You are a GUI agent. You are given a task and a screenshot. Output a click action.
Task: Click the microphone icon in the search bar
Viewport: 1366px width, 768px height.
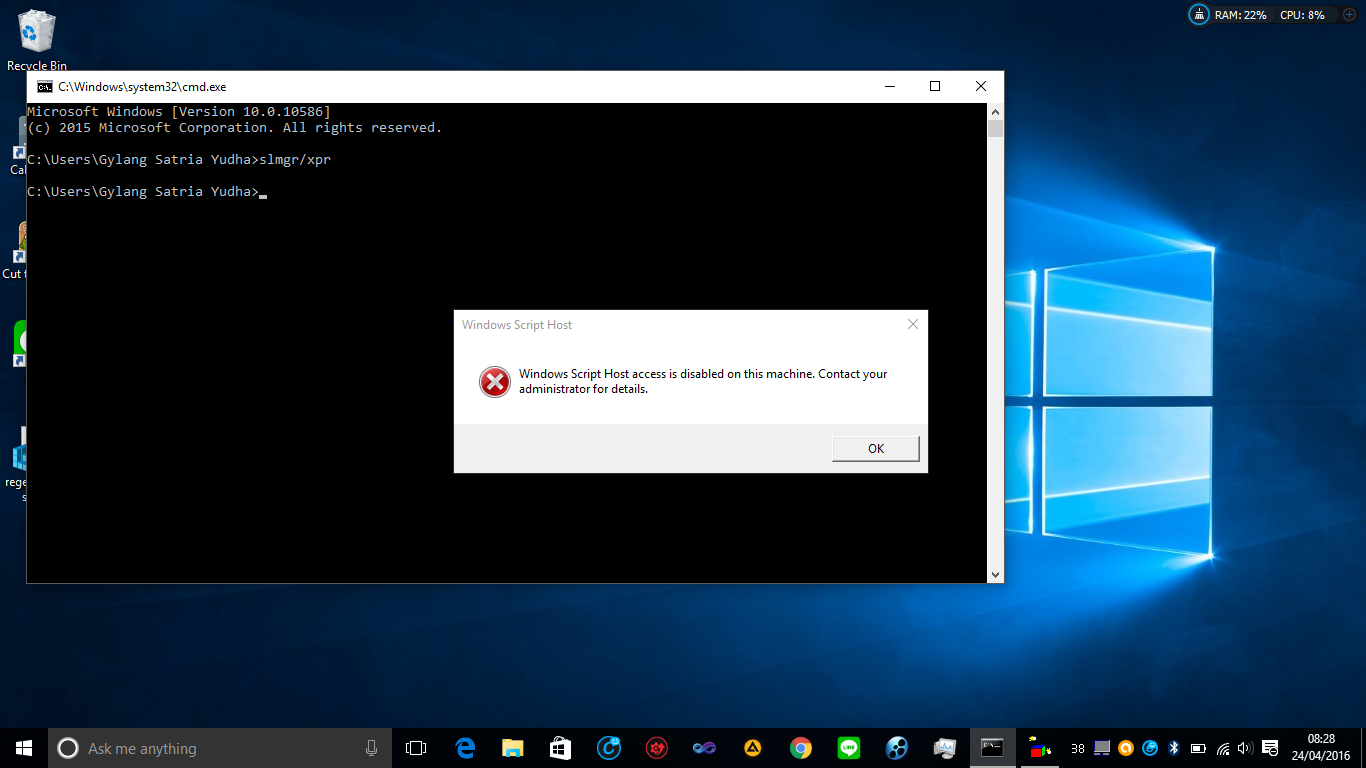pyautogui.click(x=371, y=747)
